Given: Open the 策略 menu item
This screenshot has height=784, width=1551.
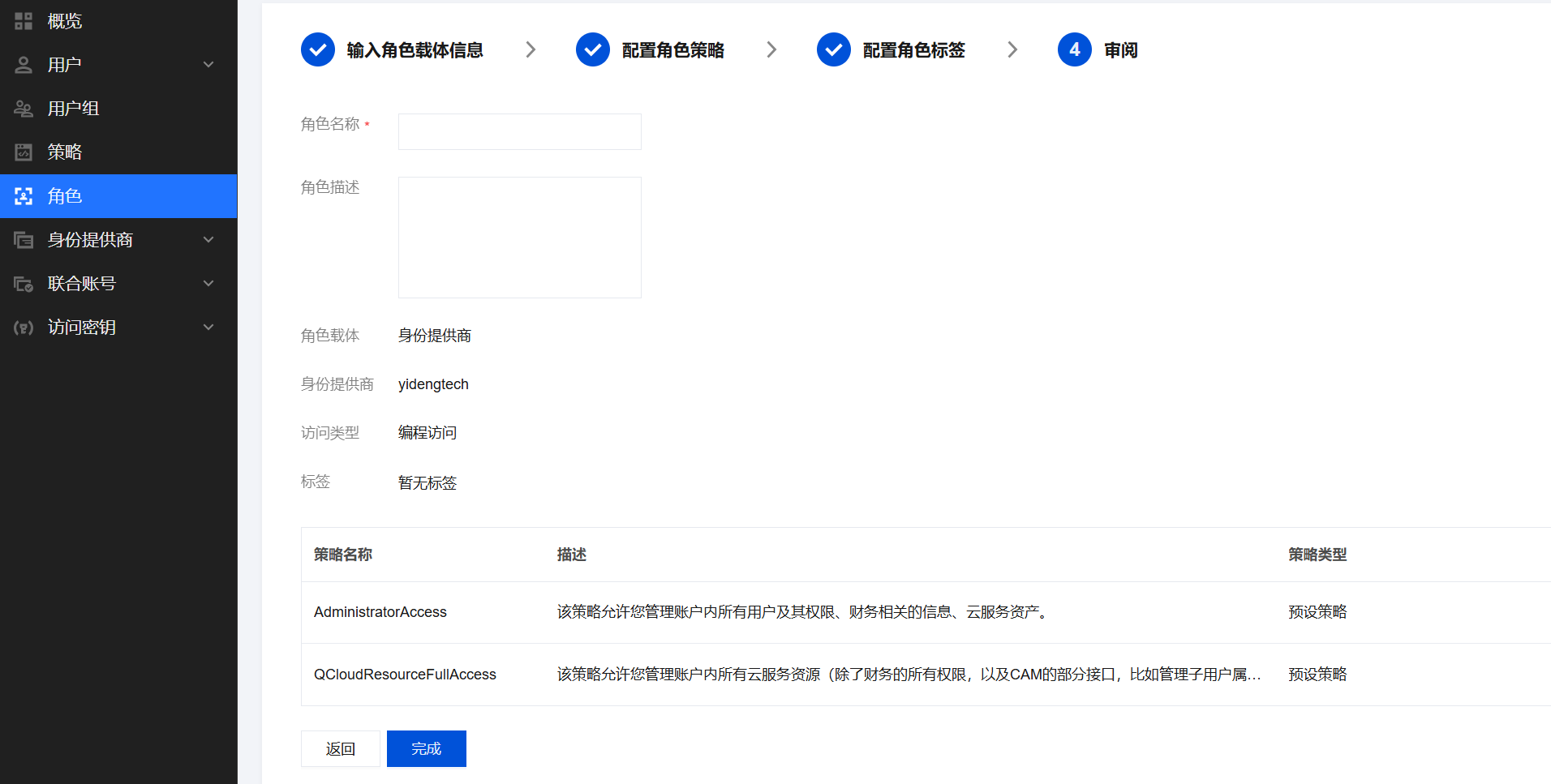Looking at the screenshot, I should click(x=65, y=152).
